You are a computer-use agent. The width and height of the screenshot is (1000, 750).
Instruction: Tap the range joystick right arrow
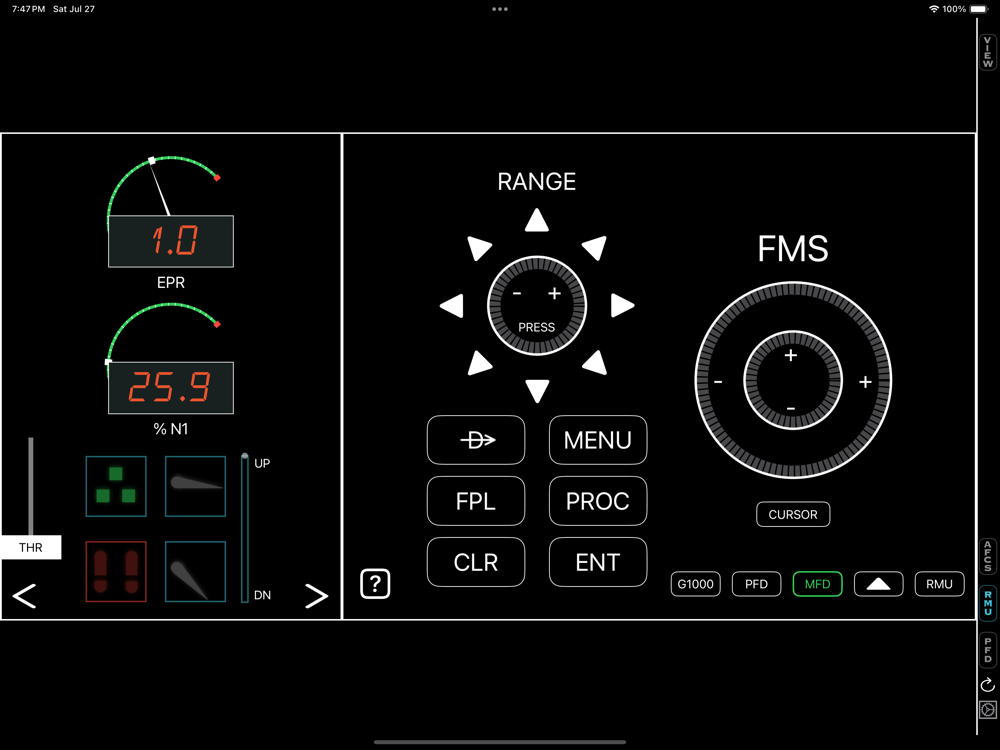(x=622, y=305)
